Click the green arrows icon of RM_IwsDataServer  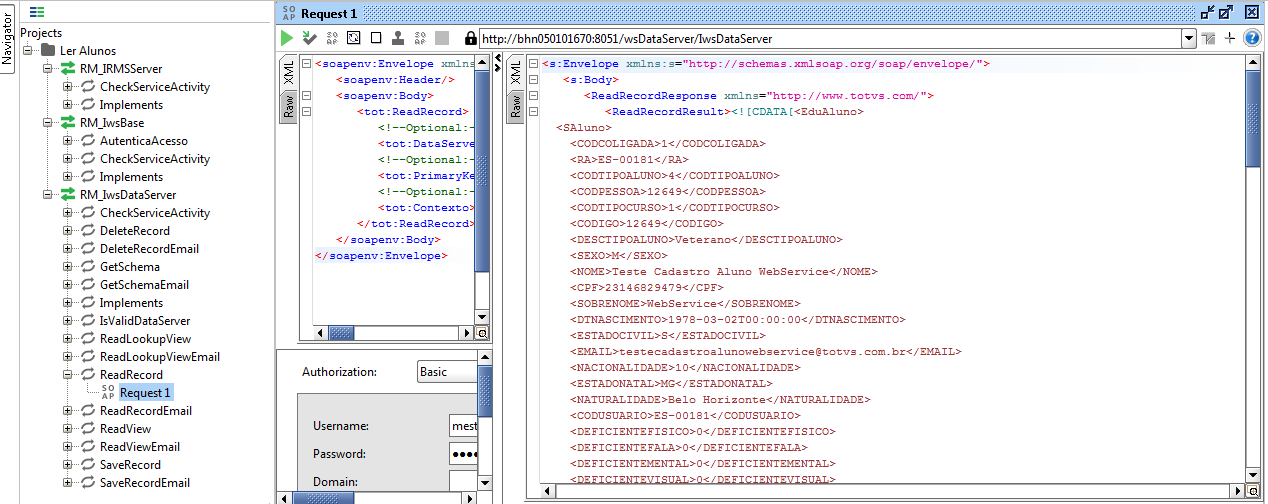[x=68, y=195]
